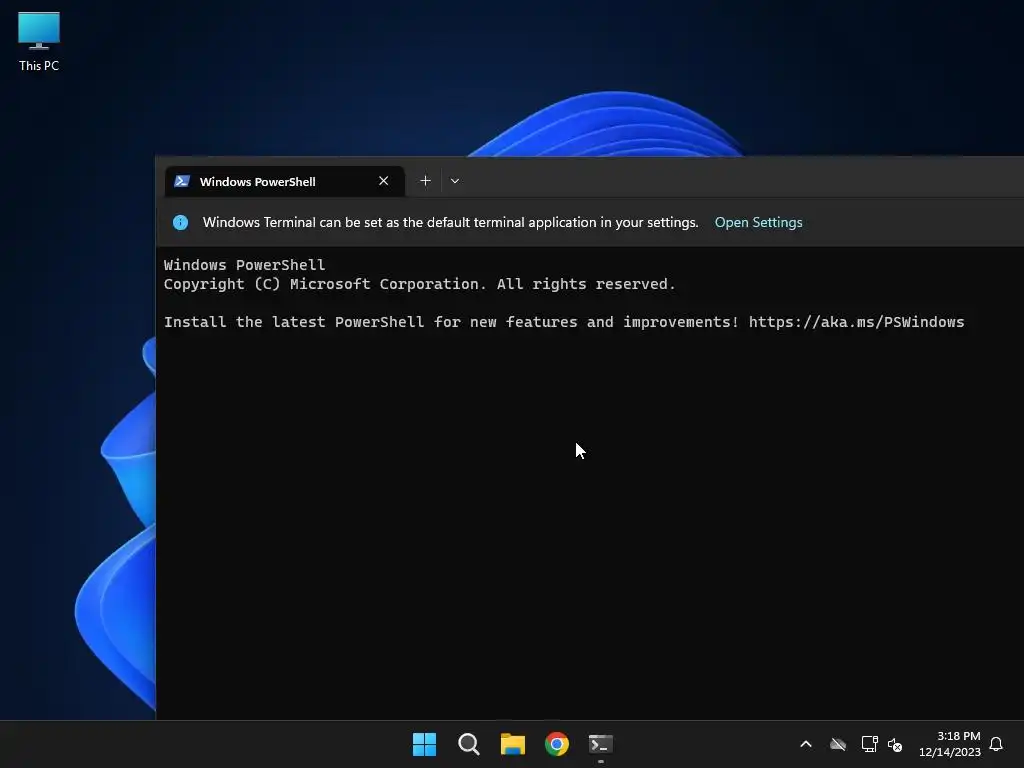Close the Windows PowerShell tab
The width and height of the screenshot is (1024, 768).
pyautogui.click(x=383, y=181)
